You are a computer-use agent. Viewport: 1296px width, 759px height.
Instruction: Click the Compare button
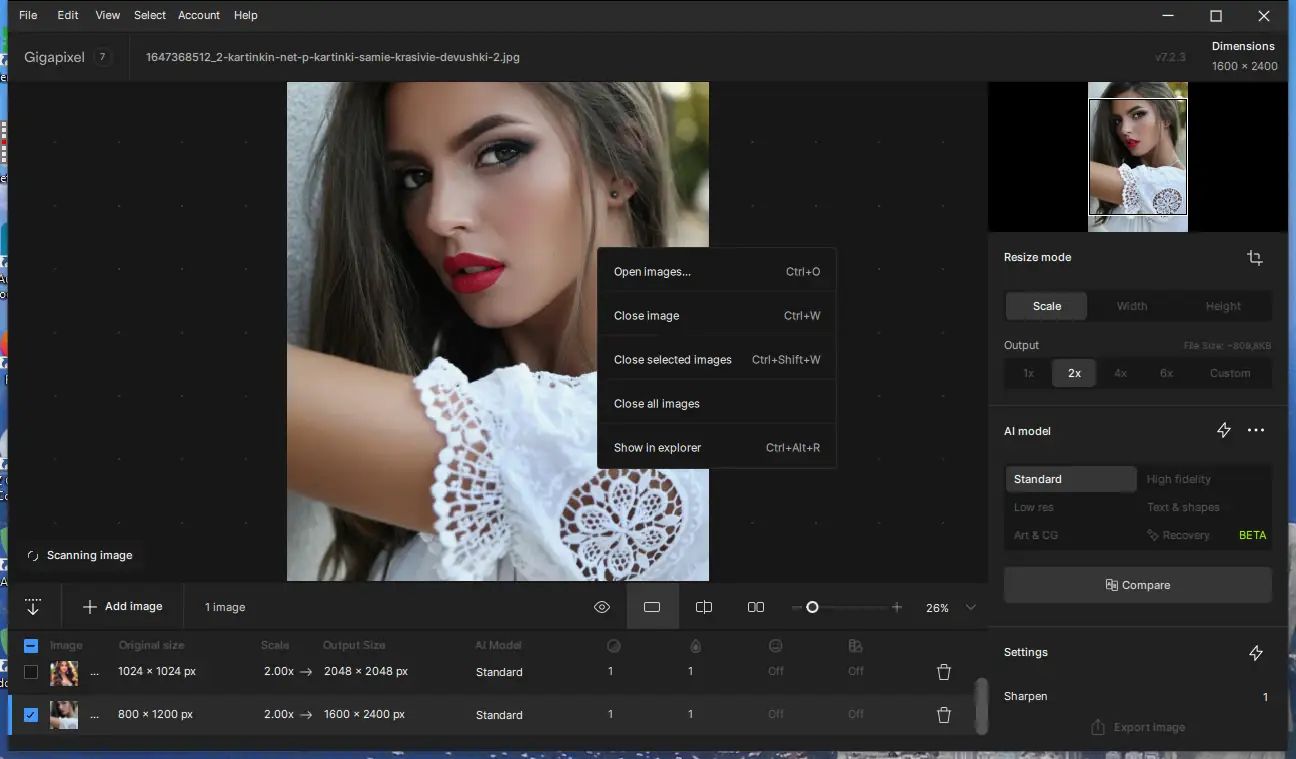(1137, 585)
